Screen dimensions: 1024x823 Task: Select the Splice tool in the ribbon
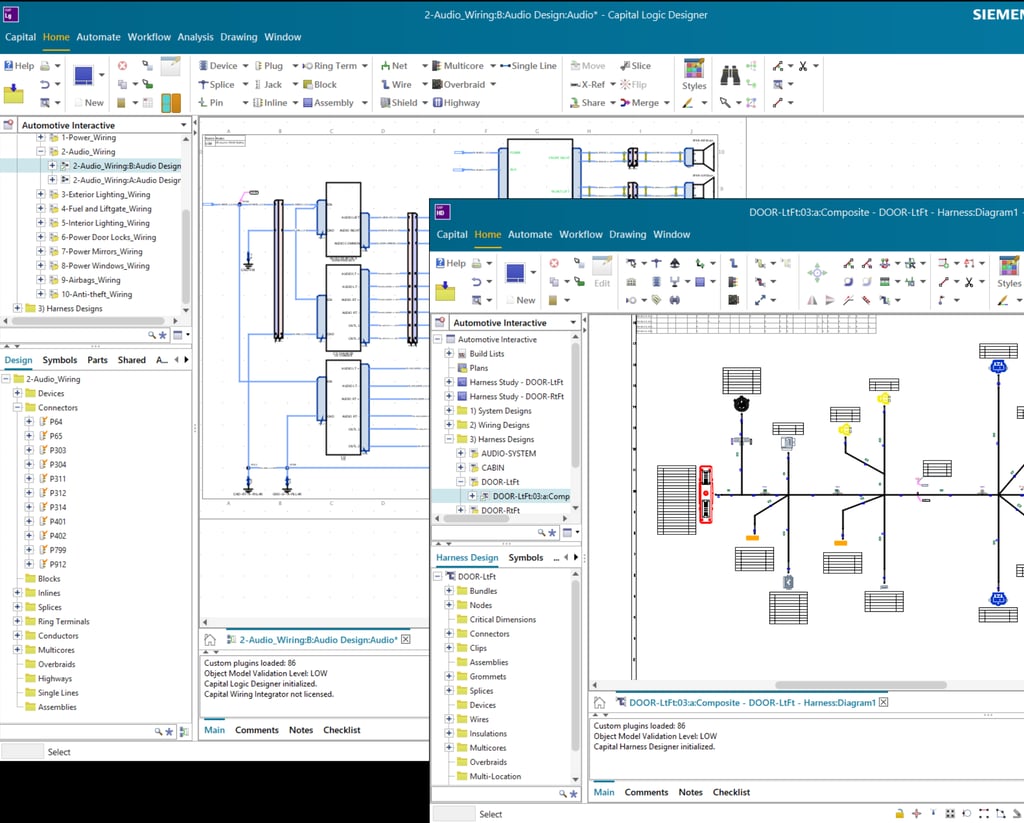coord(218,84)
